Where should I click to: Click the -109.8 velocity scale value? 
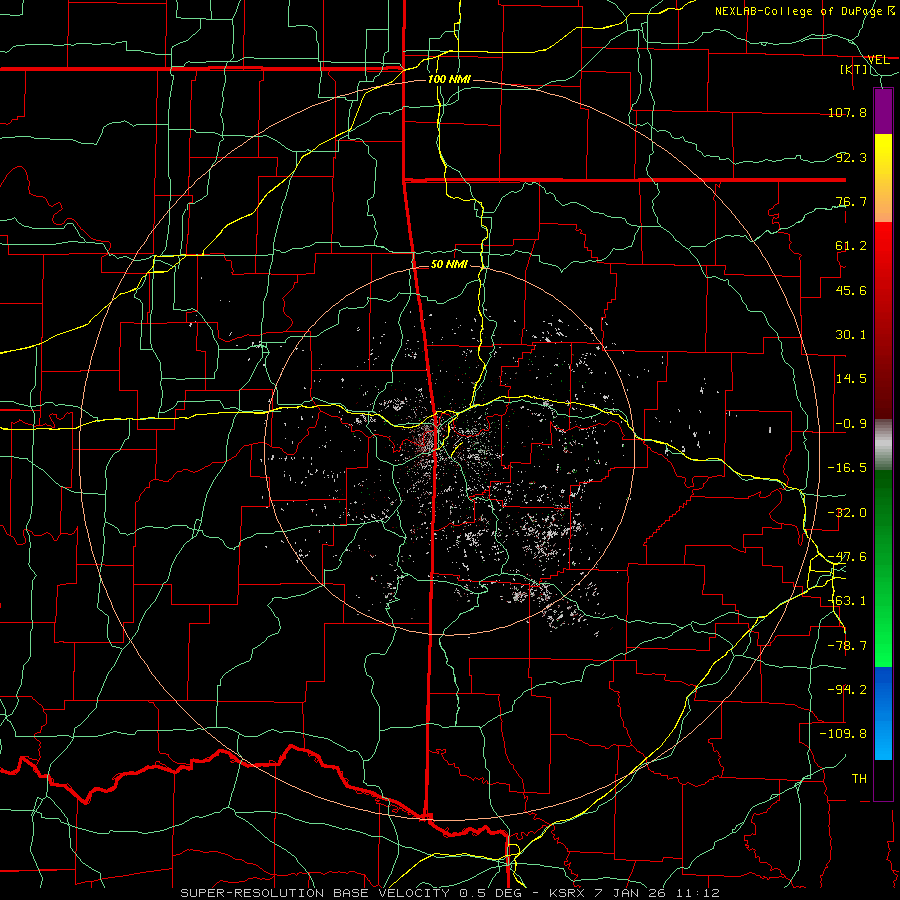coord(843,734)
